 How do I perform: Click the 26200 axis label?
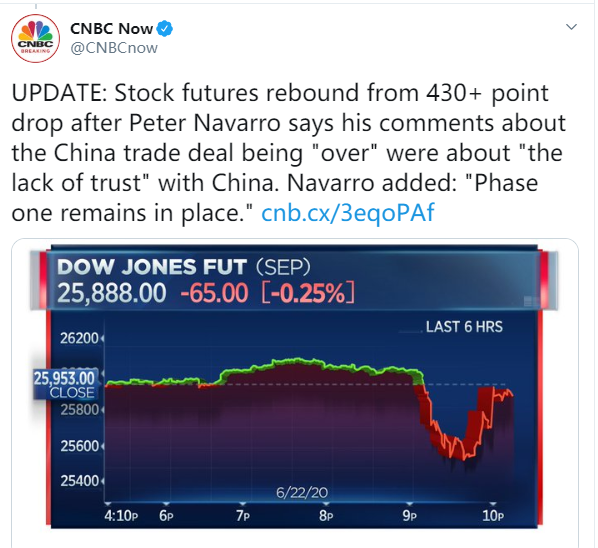coord(79,338)
